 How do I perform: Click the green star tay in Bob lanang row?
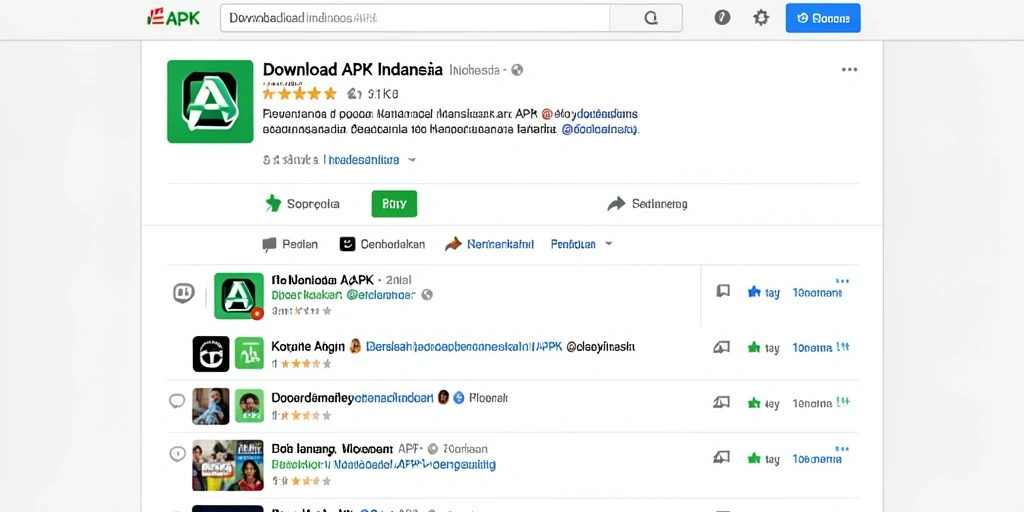pos(763,458)
